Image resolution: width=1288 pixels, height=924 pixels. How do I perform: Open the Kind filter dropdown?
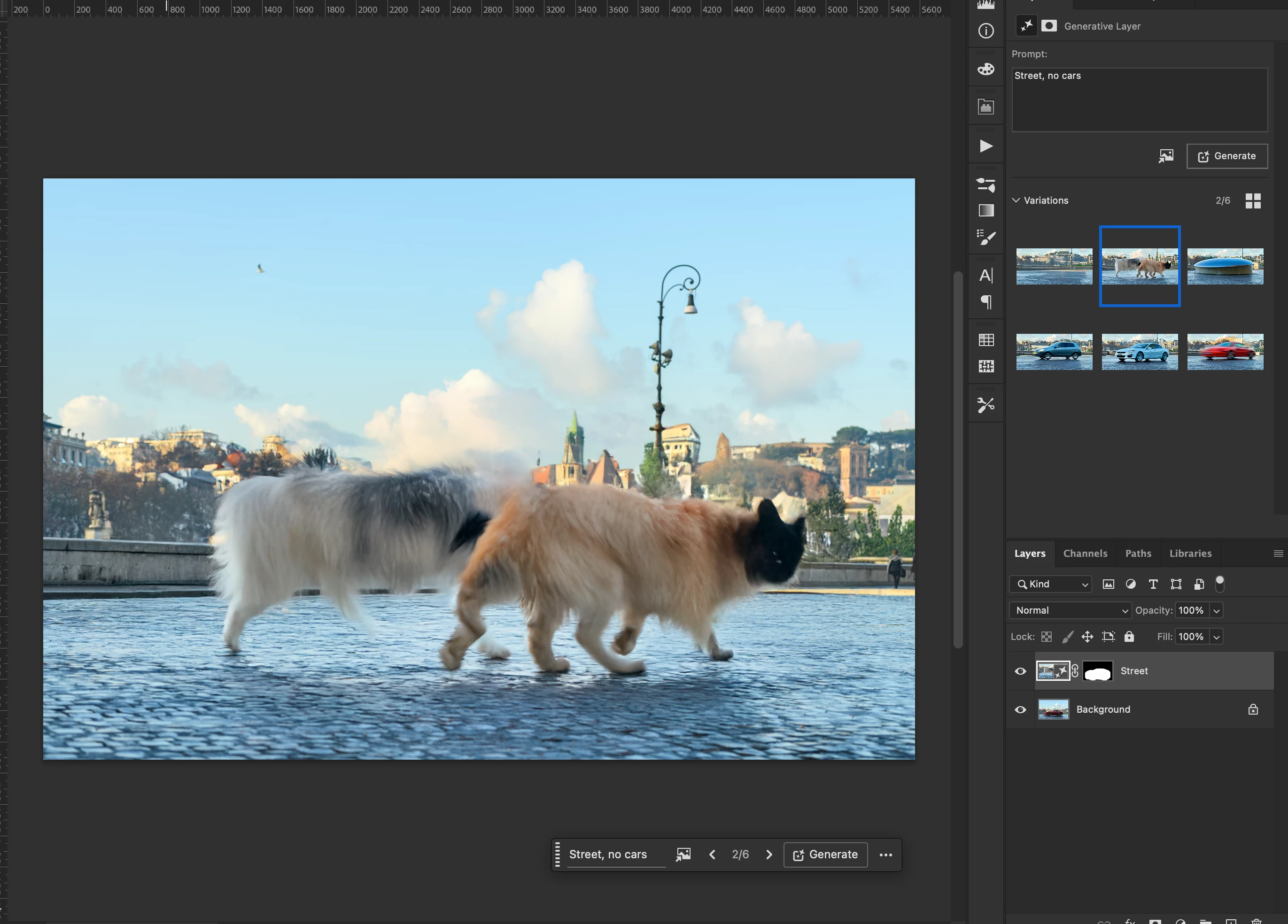pos(1051,584)
